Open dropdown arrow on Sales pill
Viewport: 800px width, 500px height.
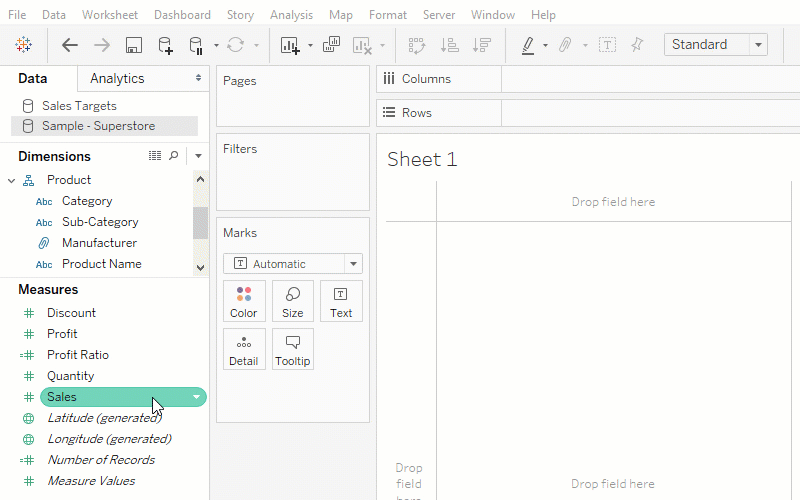(197, 397)
